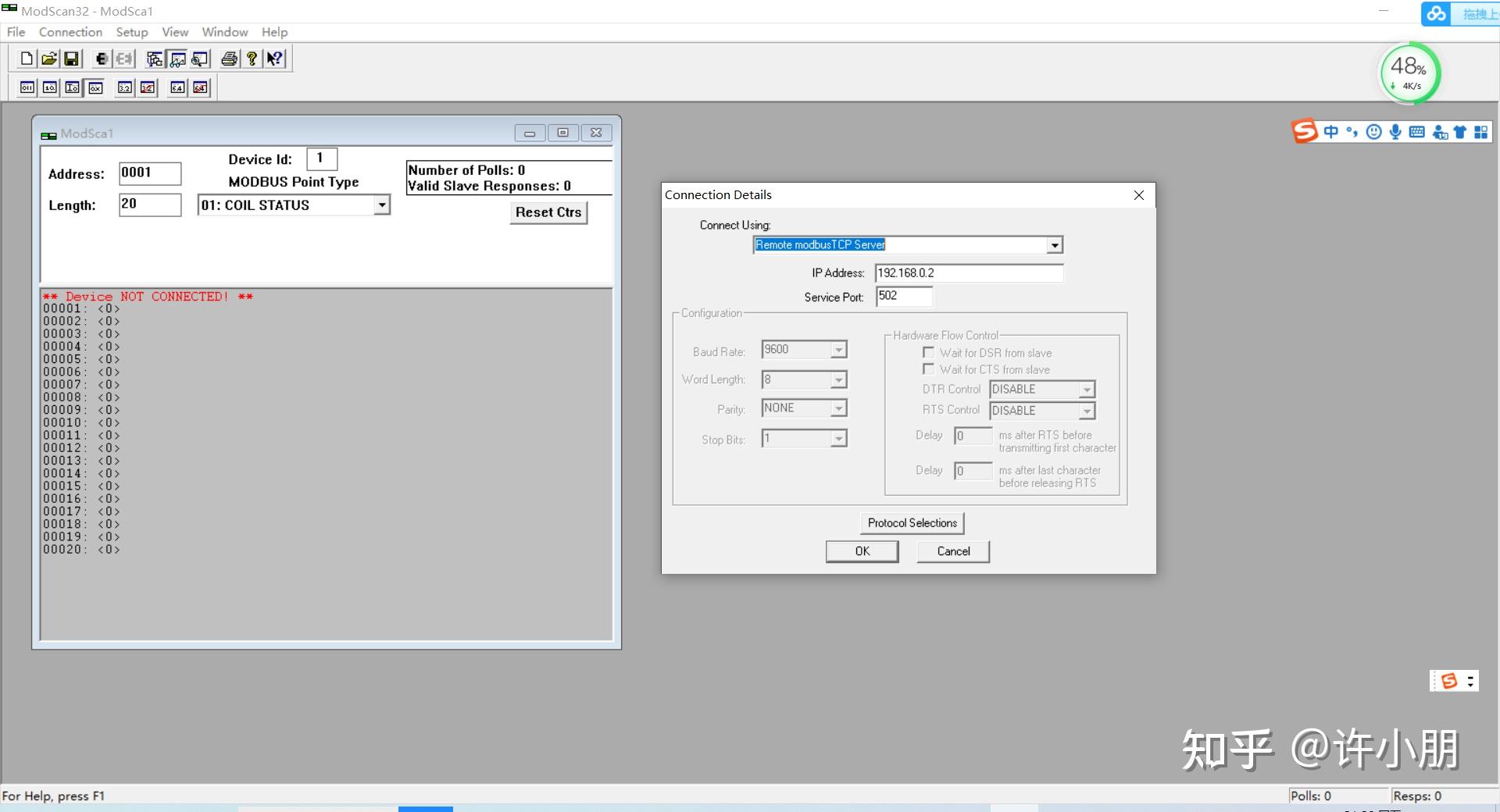The image size is (1500, 812).
Task: Open the Connect Using dropdown
Action: pyautogui.click(x=1055, y=245)
